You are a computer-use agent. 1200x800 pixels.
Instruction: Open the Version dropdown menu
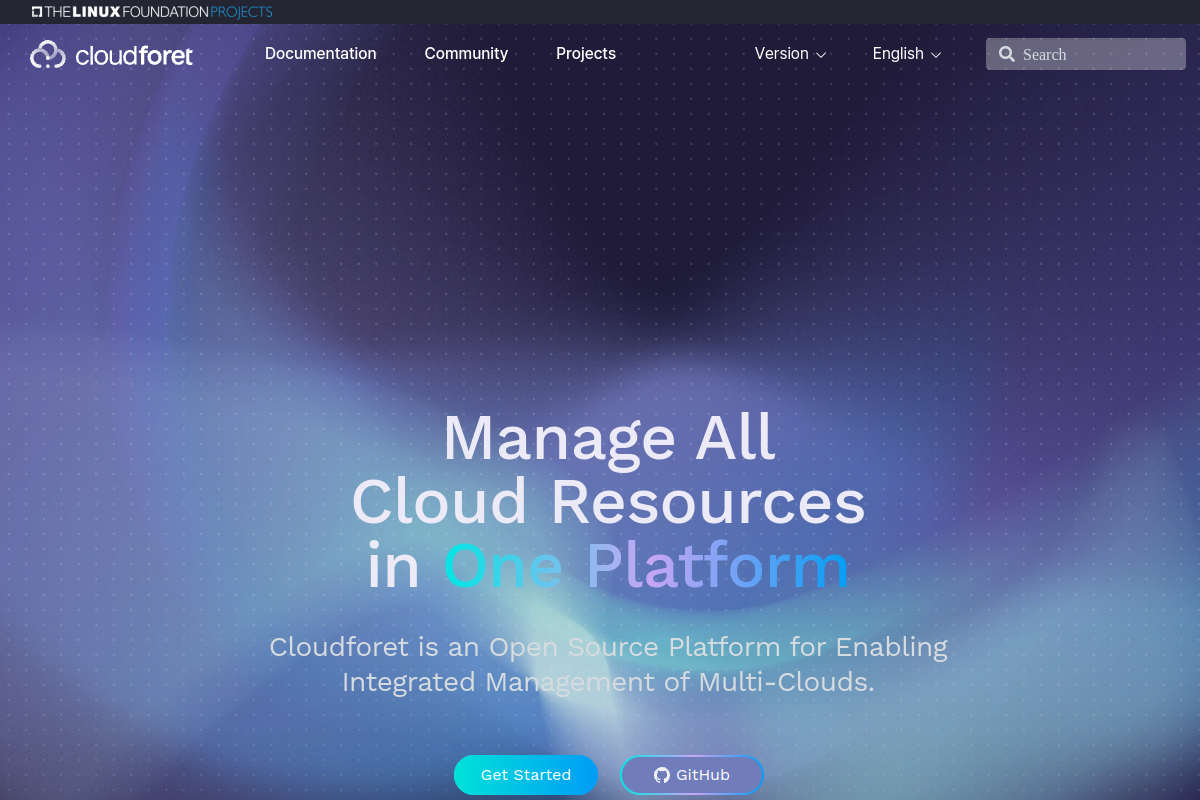coord(790,54)
